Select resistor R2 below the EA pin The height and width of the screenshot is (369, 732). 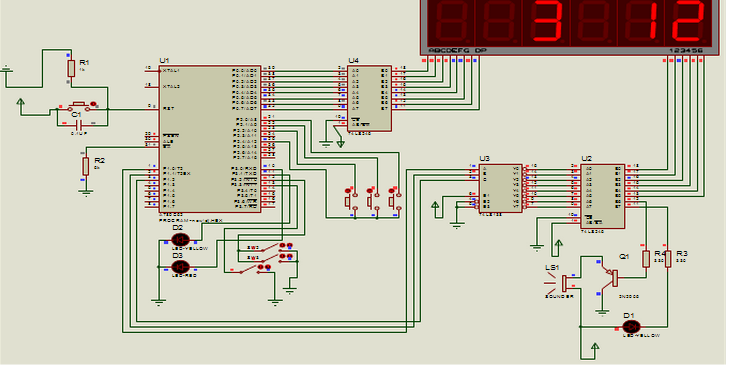pyautogui.click(x=85, y=166)
